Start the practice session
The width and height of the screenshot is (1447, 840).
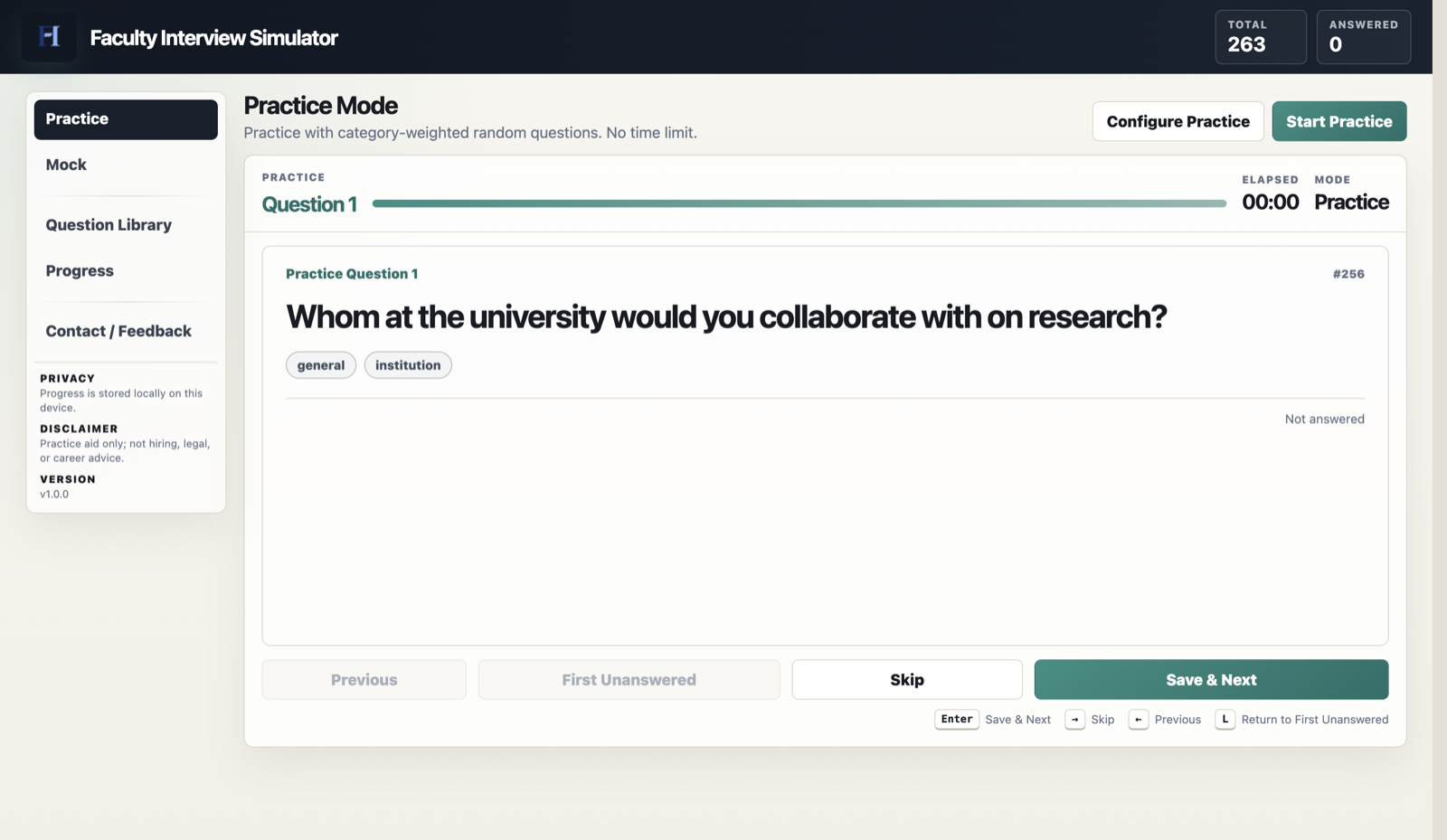[1338, 121]
